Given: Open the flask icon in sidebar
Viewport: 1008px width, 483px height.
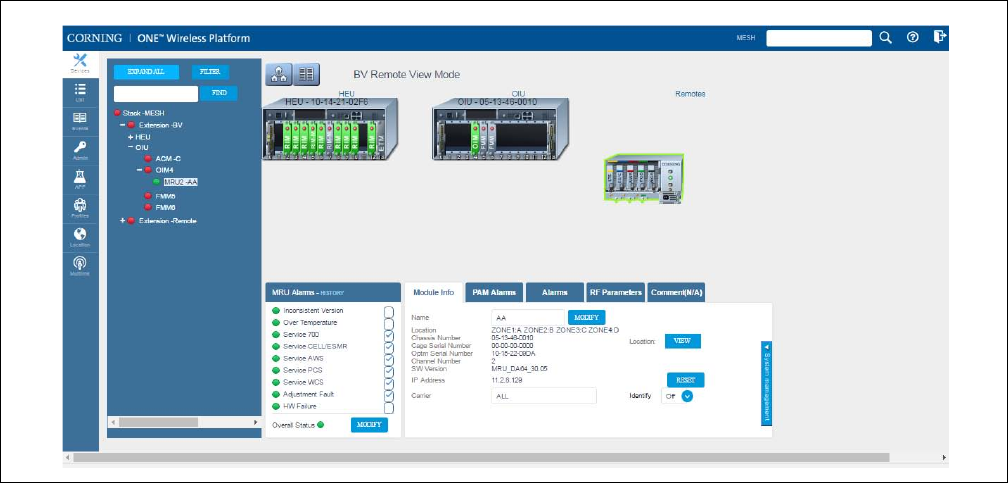Looking at the screenshot, I should coord(80,178).
